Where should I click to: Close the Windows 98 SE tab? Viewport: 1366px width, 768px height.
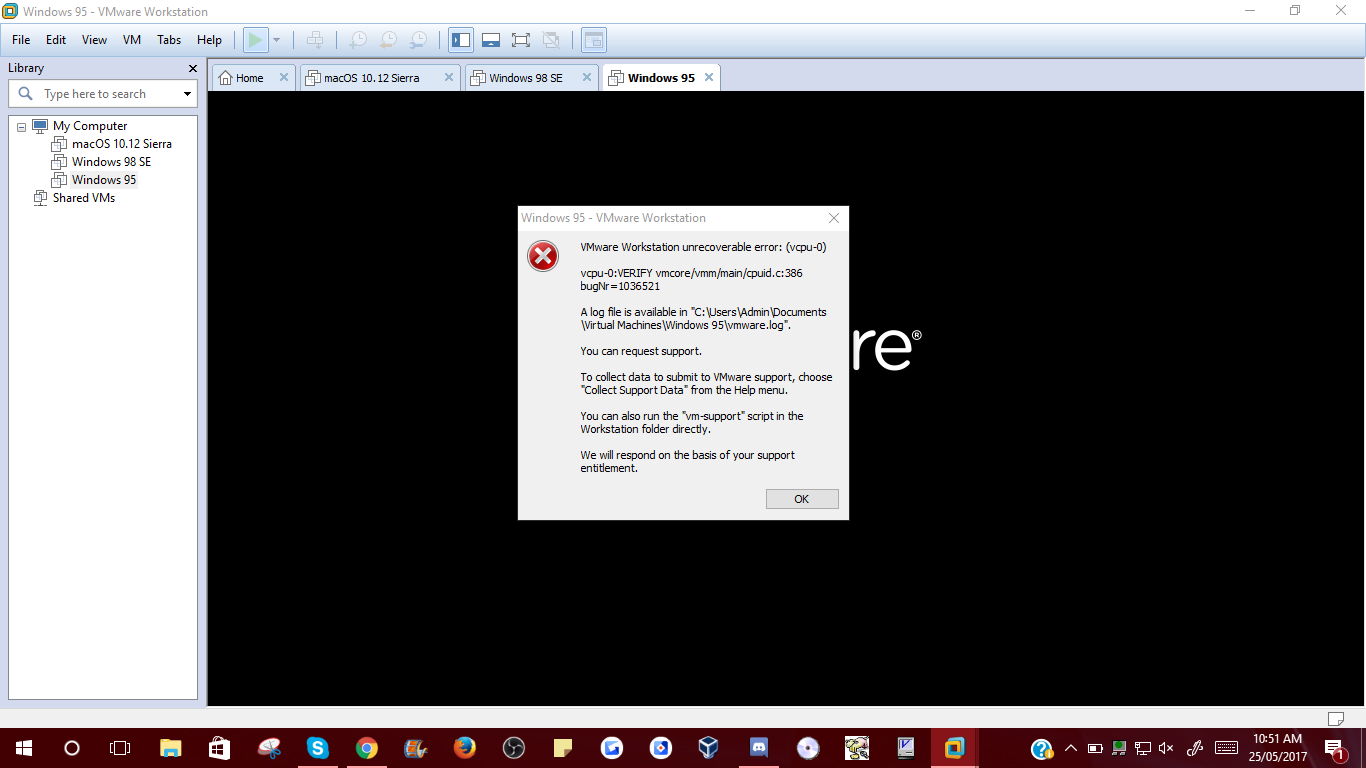586,77
